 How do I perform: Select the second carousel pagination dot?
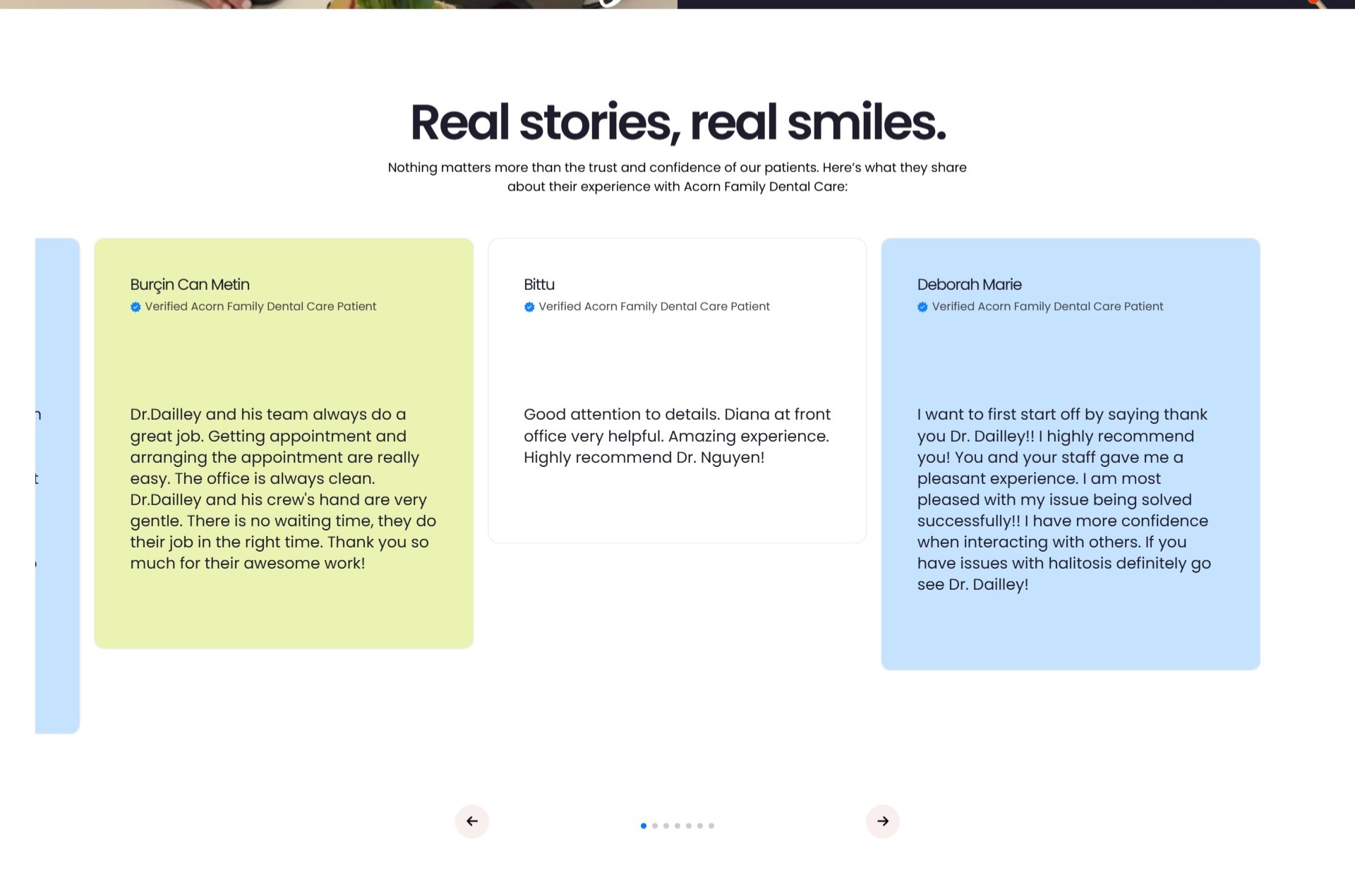click(x=655, y=825)
